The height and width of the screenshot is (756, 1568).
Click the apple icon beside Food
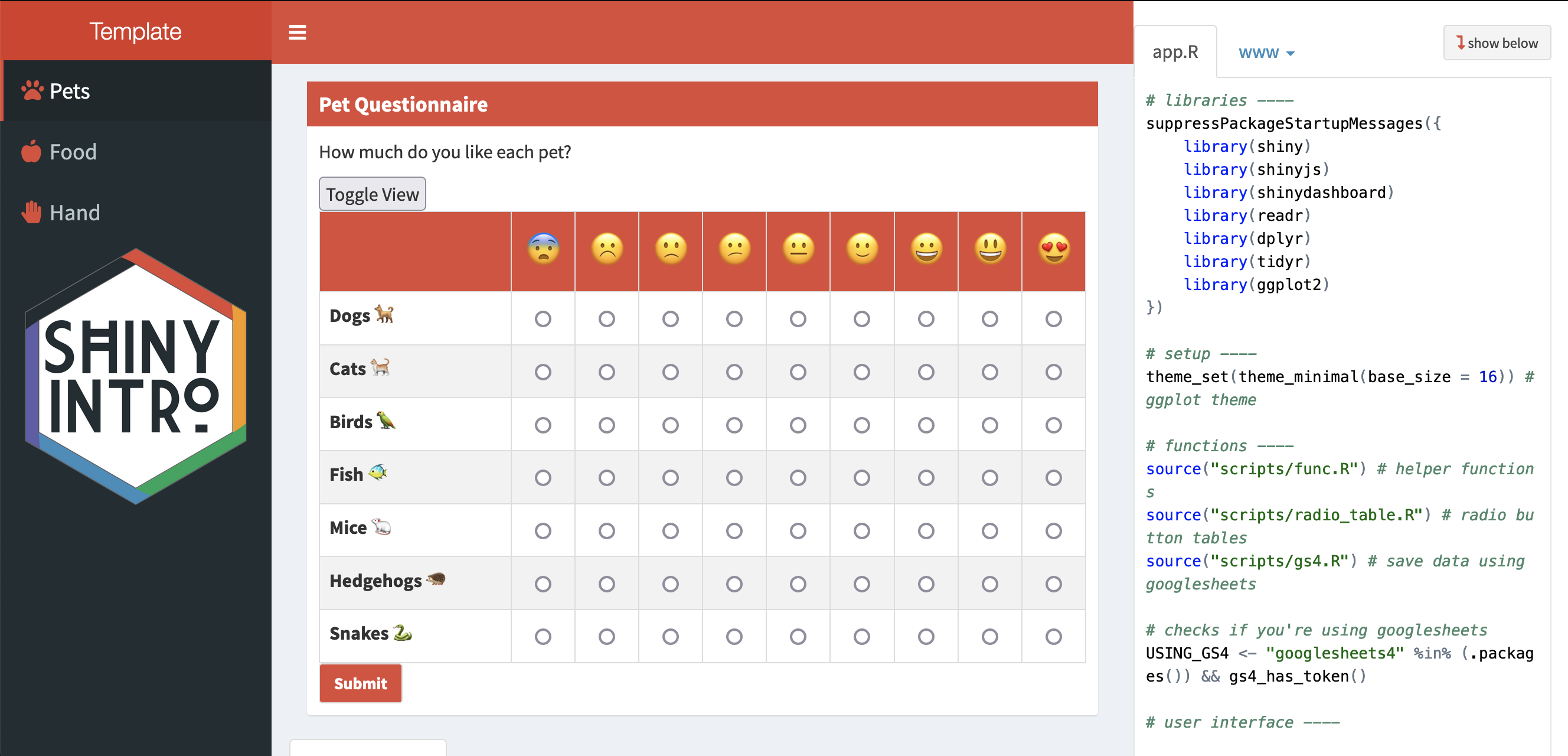pos(31,152)
